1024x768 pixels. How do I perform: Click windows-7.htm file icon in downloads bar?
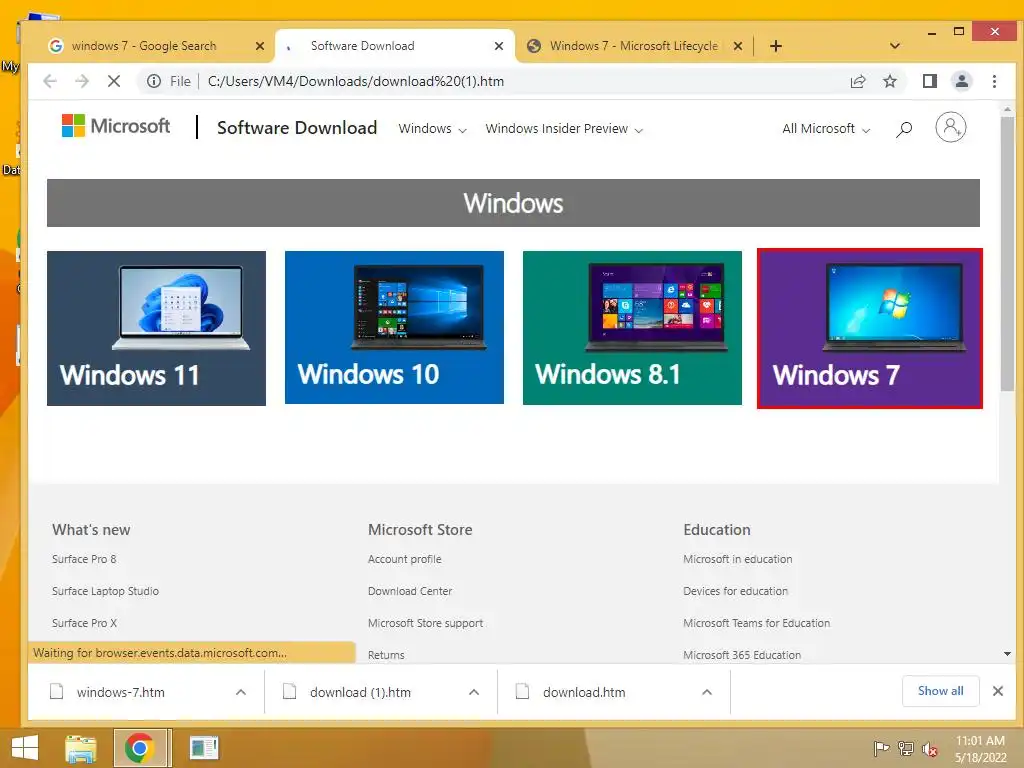pos(57,692)
